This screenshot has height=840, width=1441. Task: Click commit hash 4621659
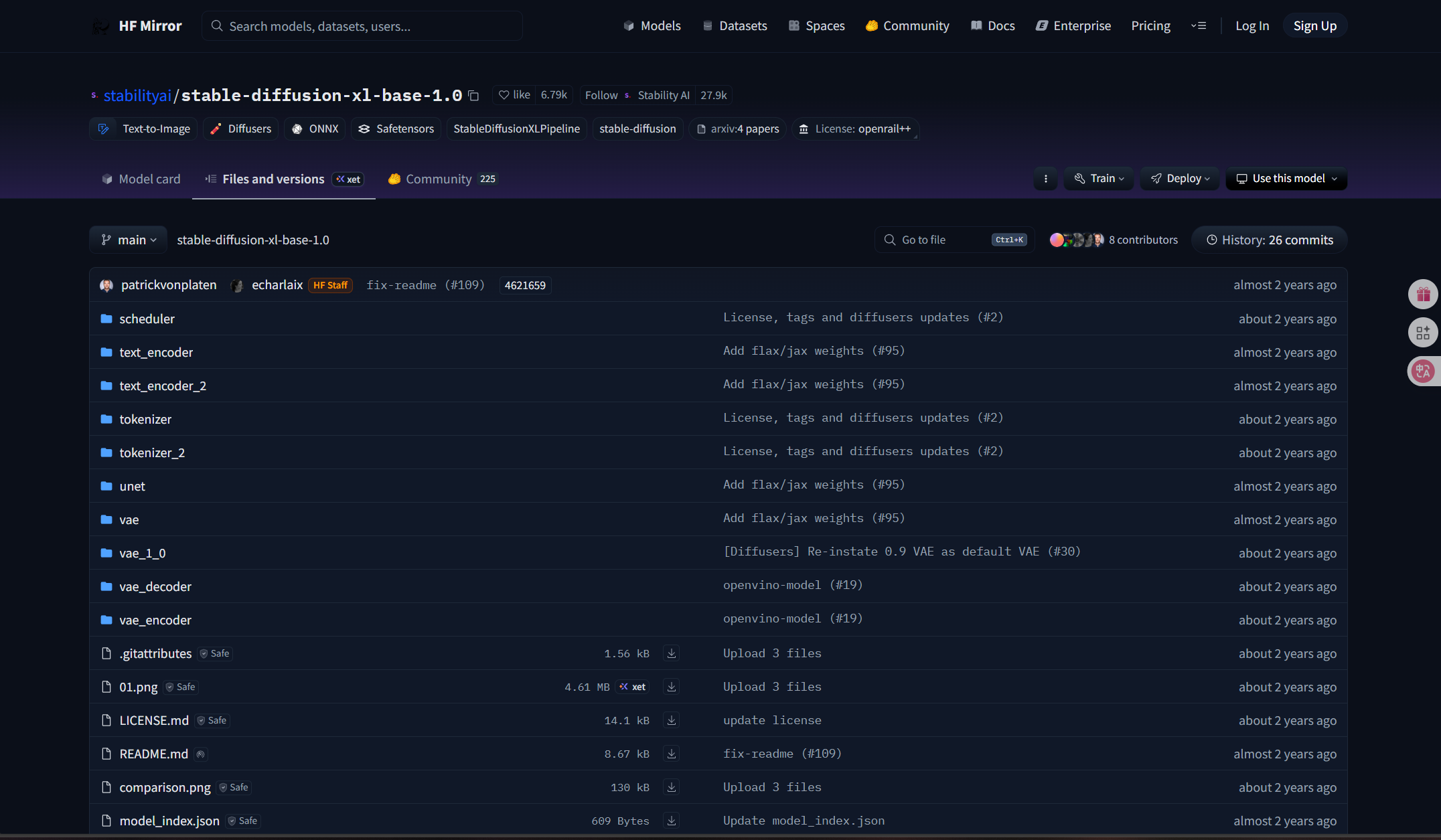point(525,286)
